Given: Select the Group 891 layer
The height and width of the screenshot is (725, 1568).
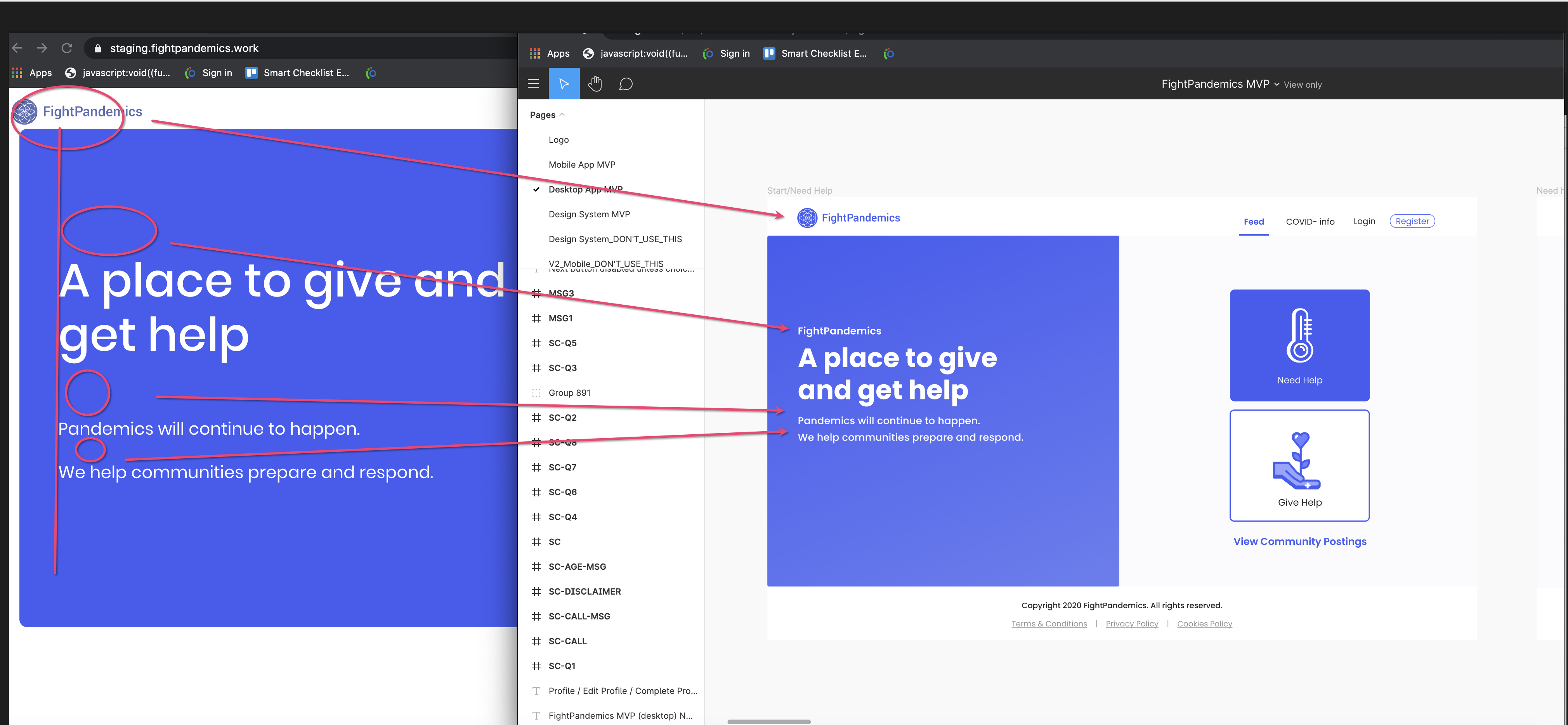Looking at the screenshot, I should (569, 393).
